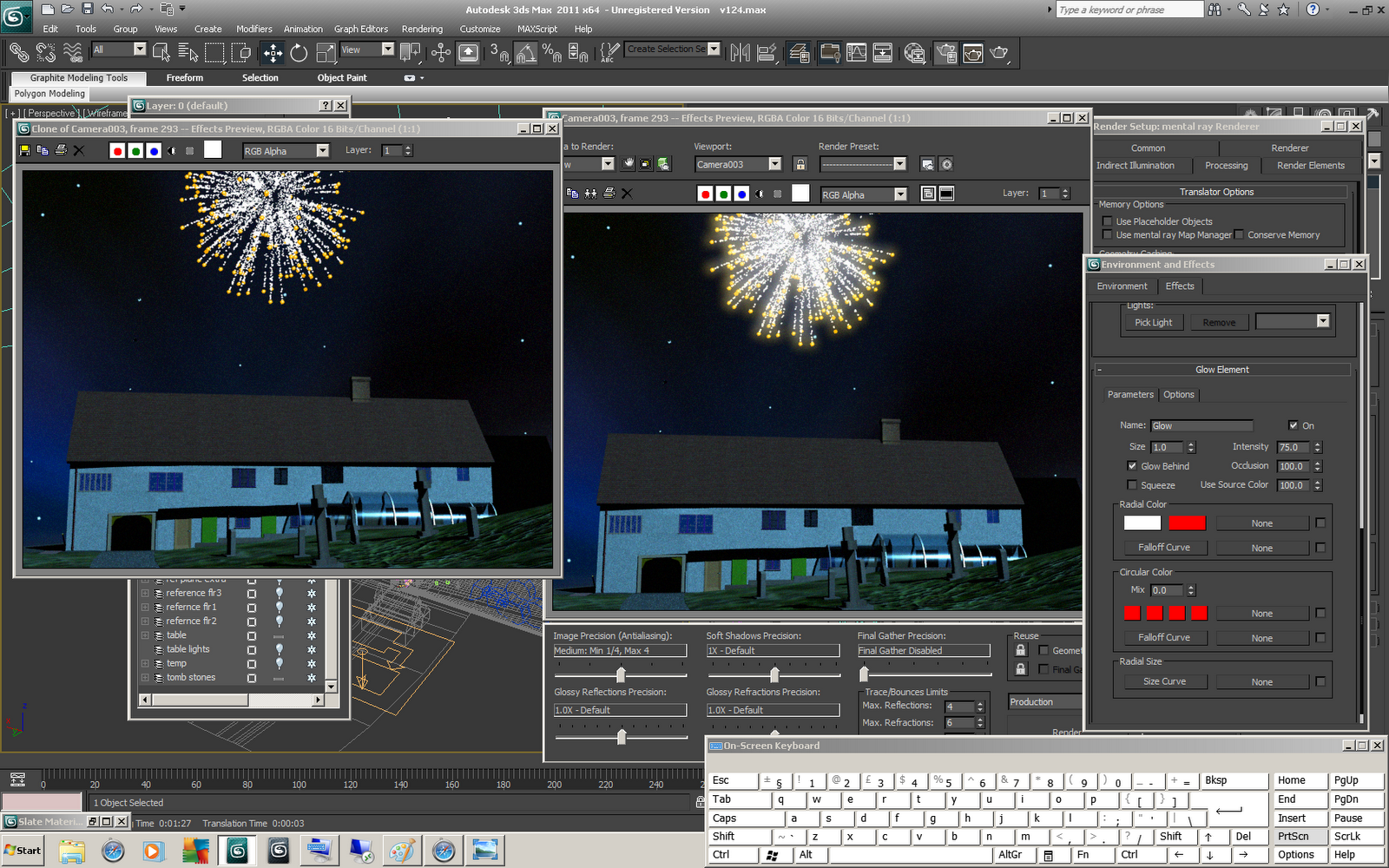Toggle the Angle Snap icon

click(526, 53)
